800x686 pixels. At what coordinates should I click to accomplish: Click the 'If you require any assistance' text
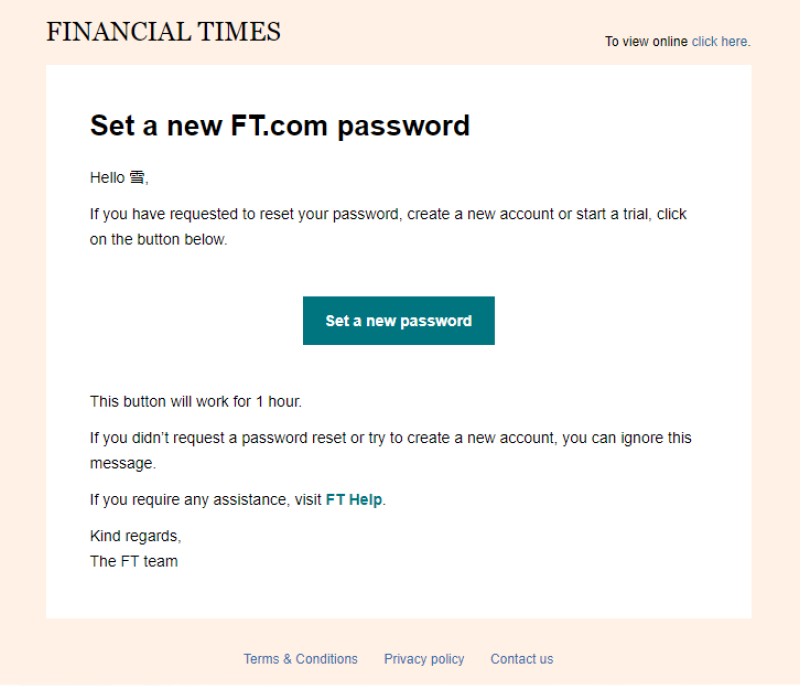[x=206, y=499]
